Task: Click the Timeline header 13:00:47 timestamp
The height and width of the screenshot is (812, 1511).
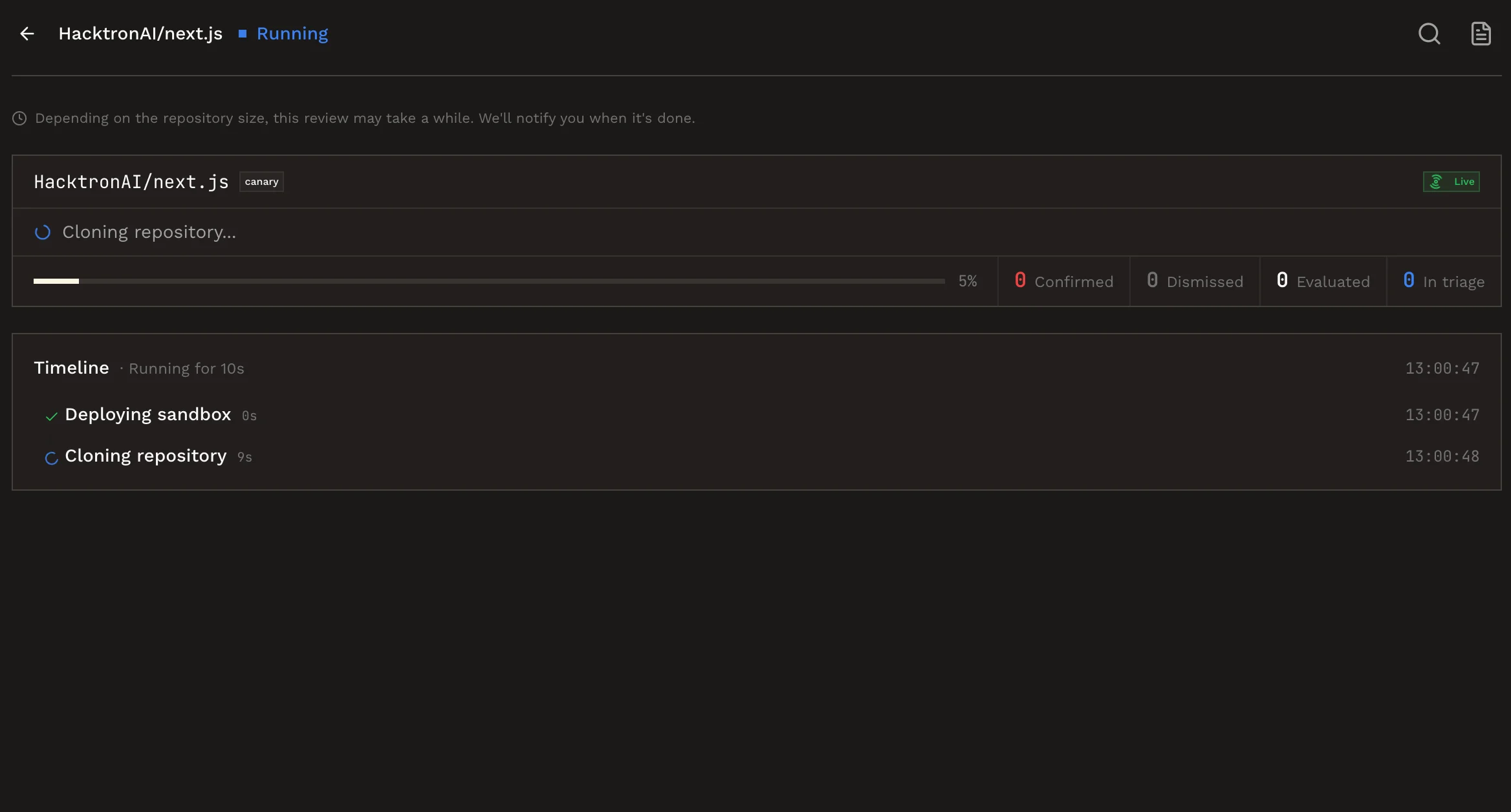Action: 1442,369
